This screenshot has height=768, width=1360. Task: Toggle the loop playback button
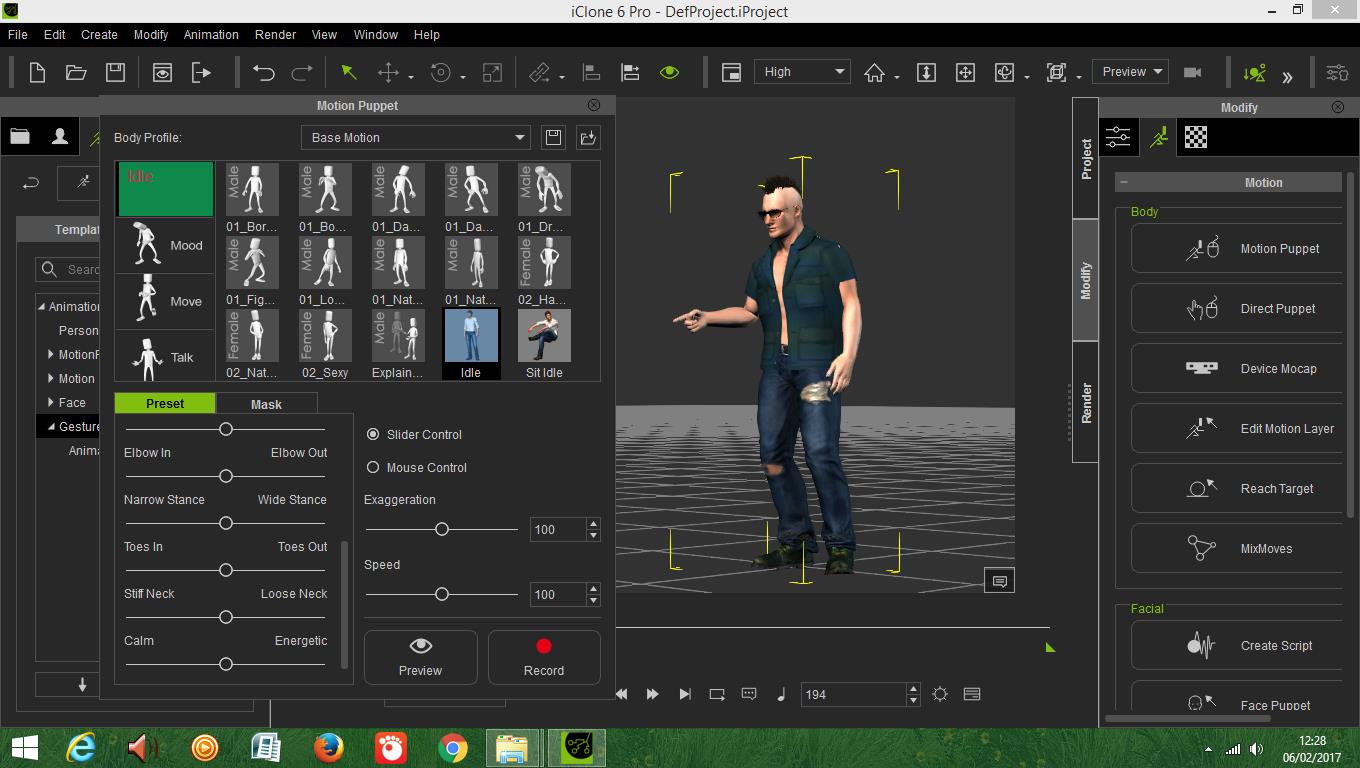click(x=717, y=694)
